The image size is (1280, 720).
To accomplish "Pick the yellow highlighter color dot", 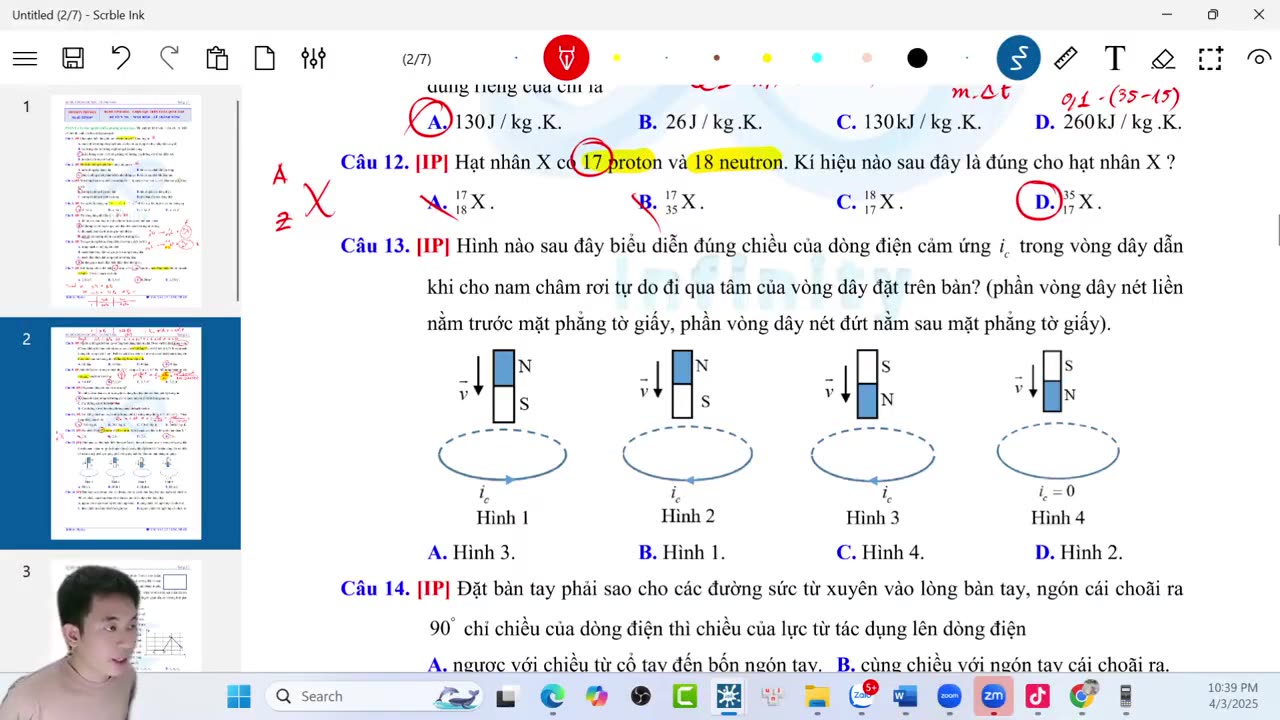I will 767,58.
